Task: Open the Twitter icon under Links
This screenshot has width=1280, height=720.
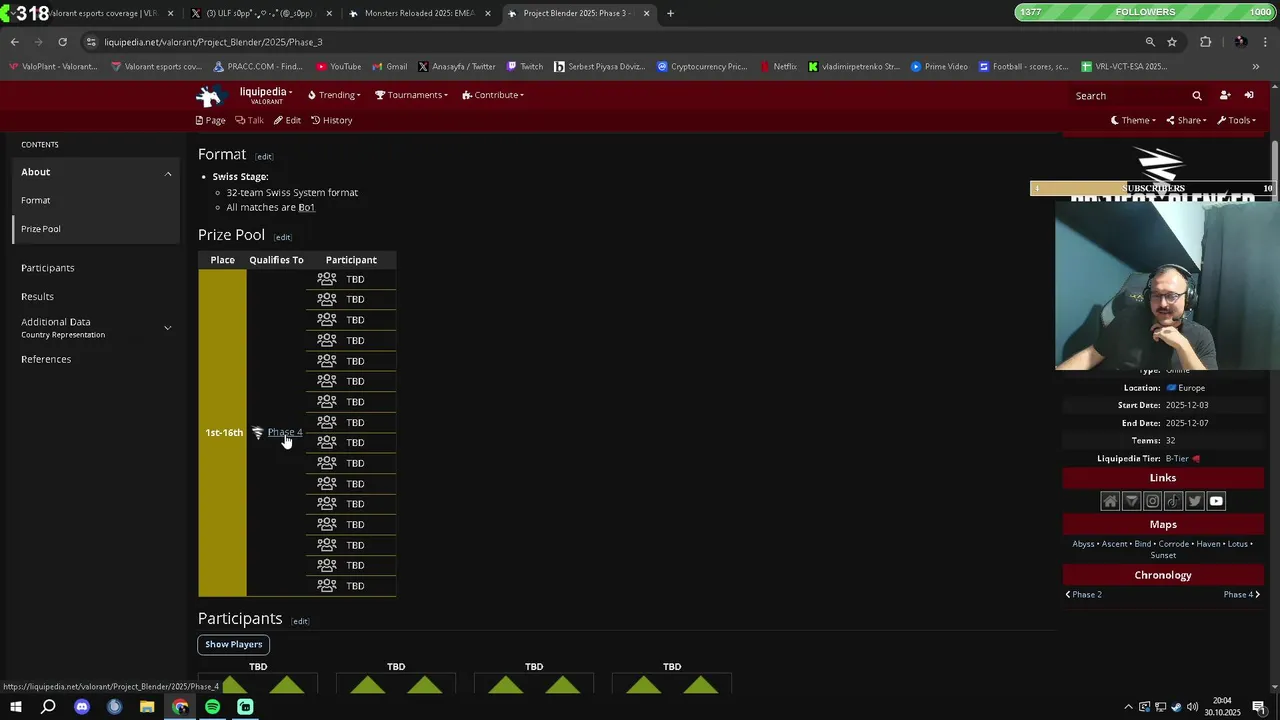Action: (x=1194, y=501)
